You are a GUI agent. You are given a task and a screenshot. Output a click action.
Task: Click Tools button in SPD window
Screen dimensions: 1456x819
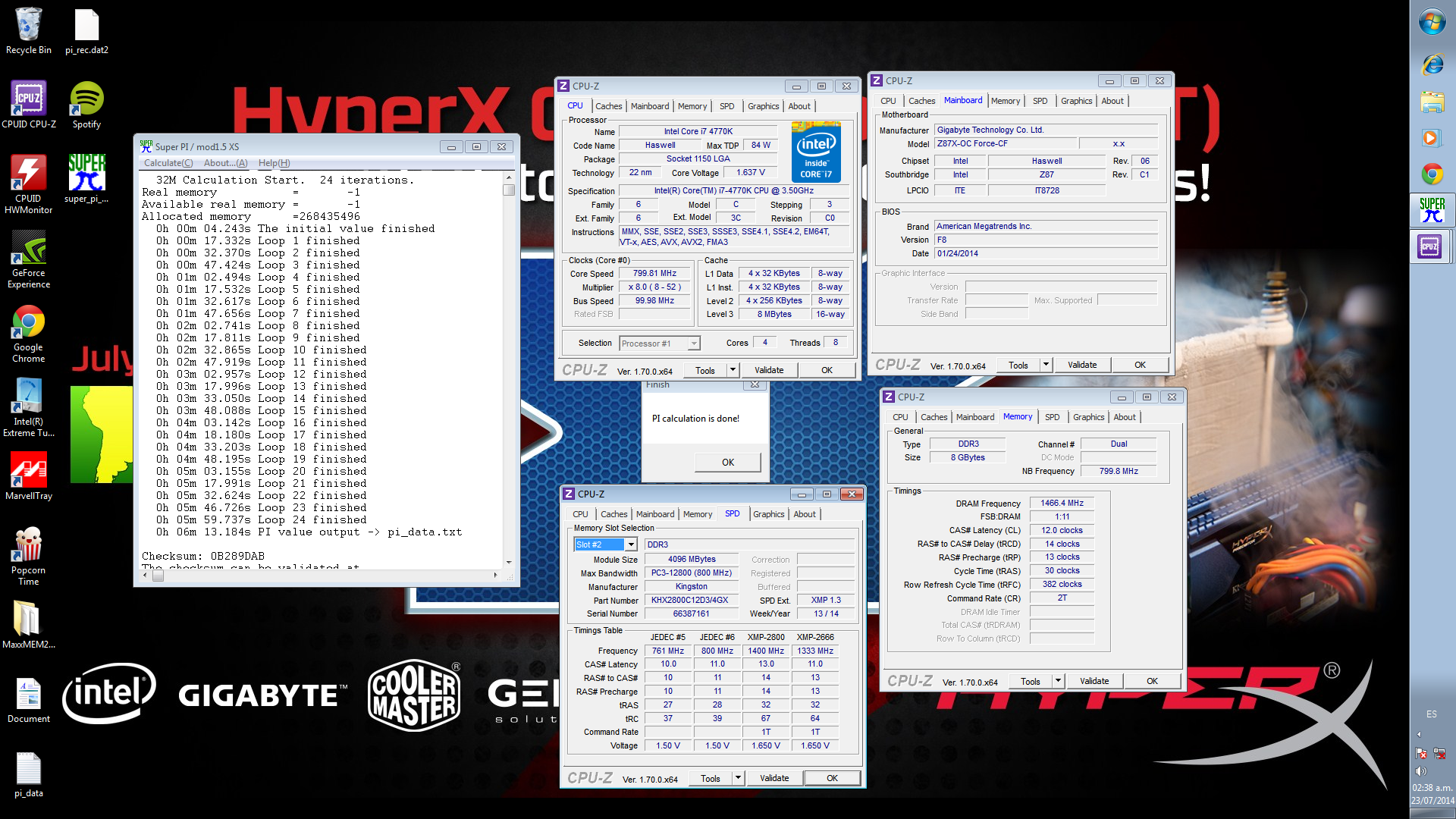point(711,778)
